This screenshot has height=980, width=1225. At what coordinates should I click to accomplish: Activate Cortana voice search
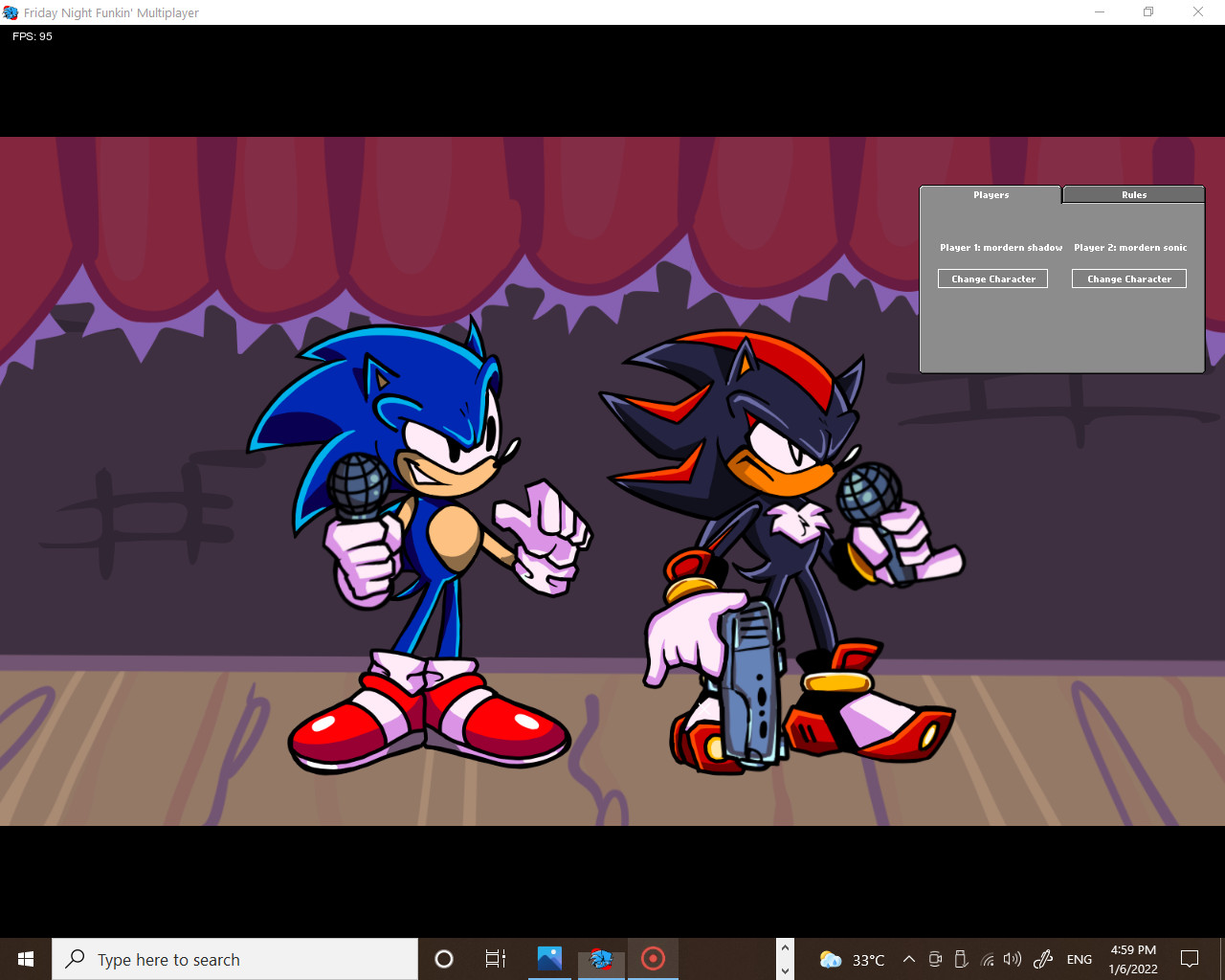click(443, 959)
